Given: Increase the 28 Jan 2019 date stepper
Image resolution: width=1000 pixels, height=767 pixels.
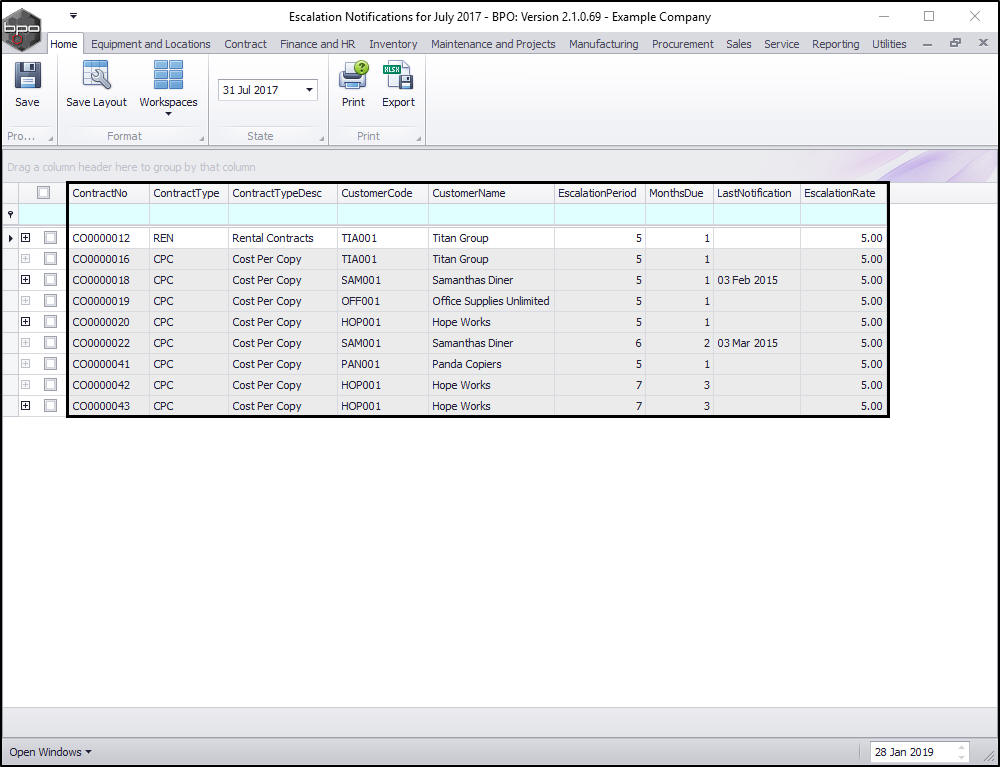Looking at the screenshot, I should click(962, 747).
